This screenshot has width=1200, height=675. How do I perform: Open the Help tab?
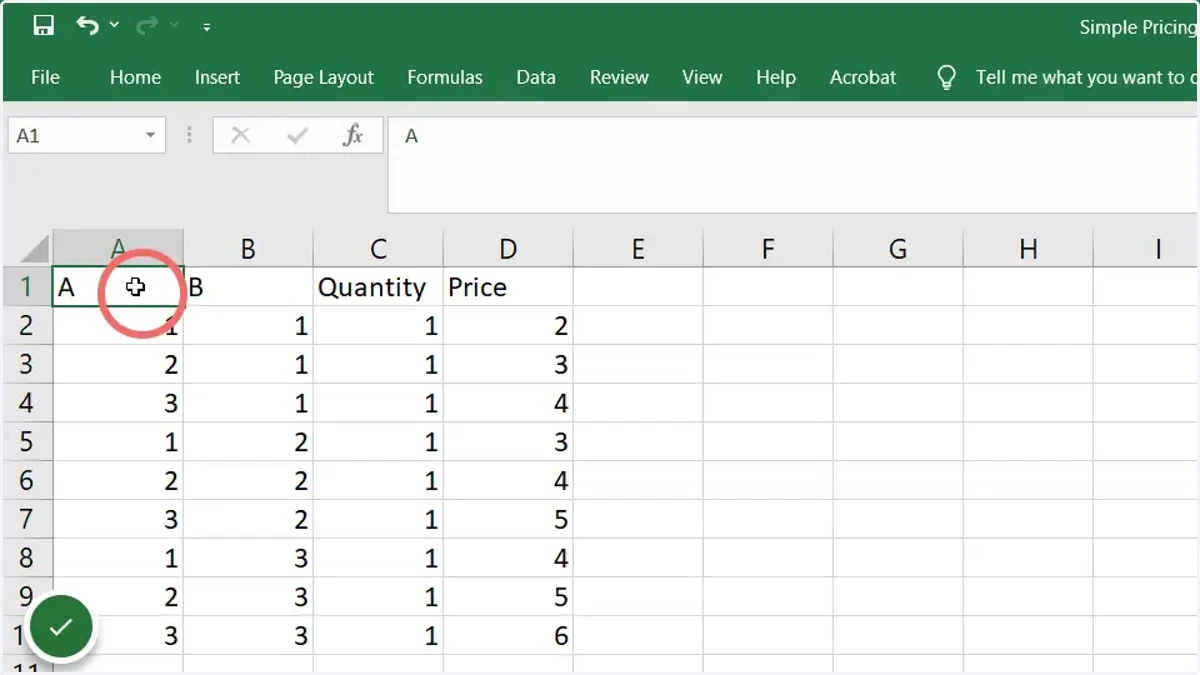point(776,77)
